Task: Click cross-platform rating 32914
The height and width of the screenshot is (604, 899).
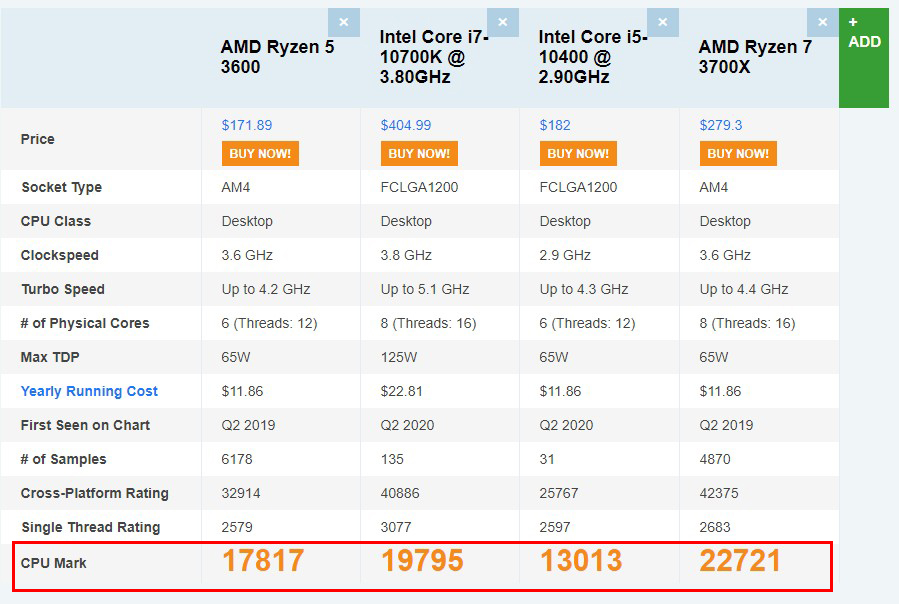Action: tap(241, 493)
